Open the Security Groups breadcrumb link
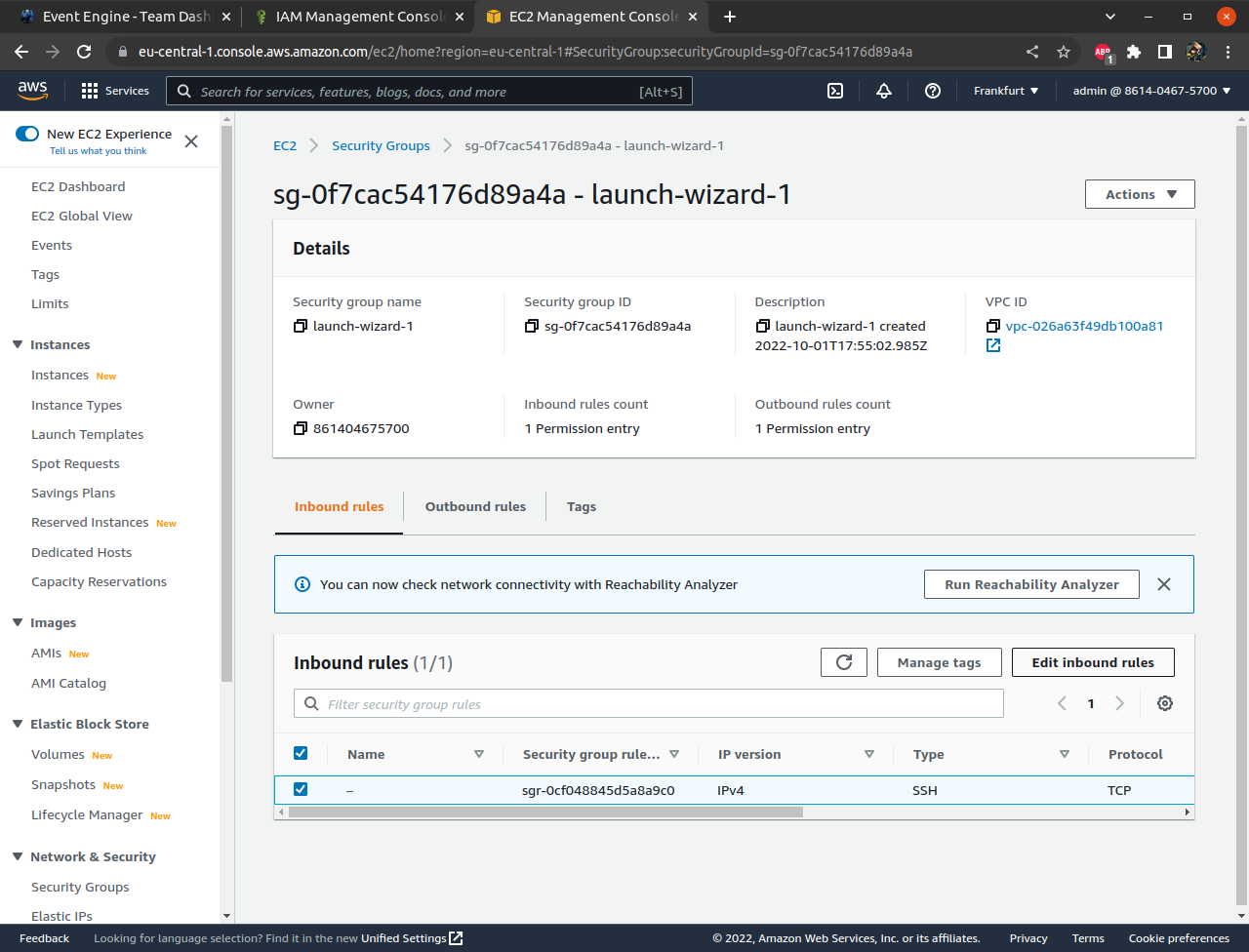This screenshot has height=952, width=1249. [x=381, y=145]
